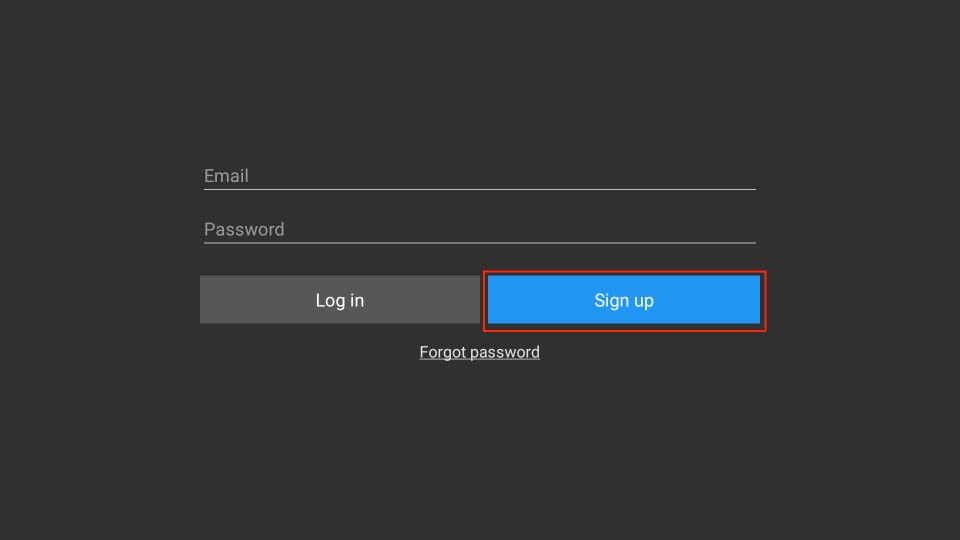Place cursor in the Email placeholder field
This screenshot has width=960, height=540.
coord(479,176)
